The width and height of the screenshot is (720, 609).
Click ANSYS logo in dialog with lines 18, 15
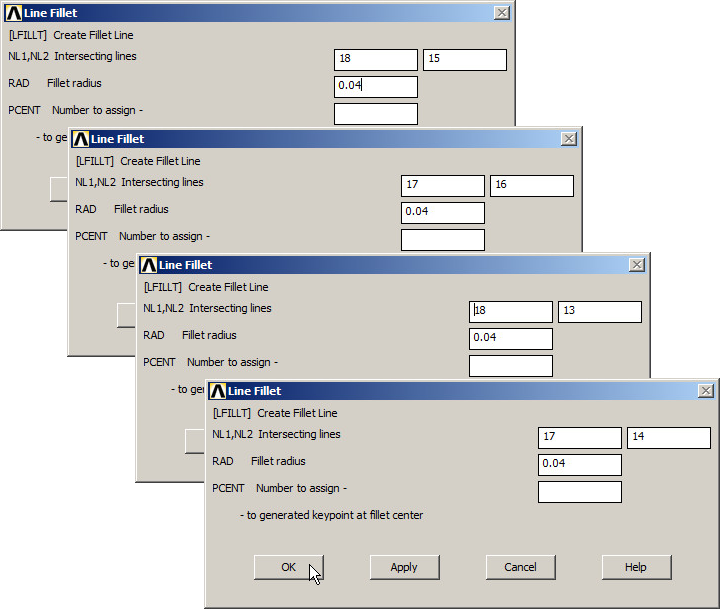click(13, 13)
